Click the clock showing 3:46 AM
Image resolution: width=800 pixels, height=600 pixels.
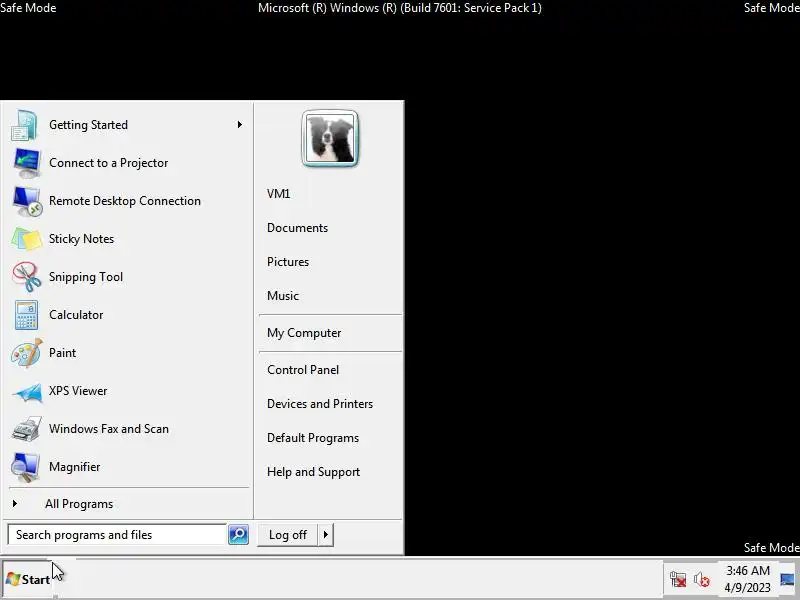[748, 571]
